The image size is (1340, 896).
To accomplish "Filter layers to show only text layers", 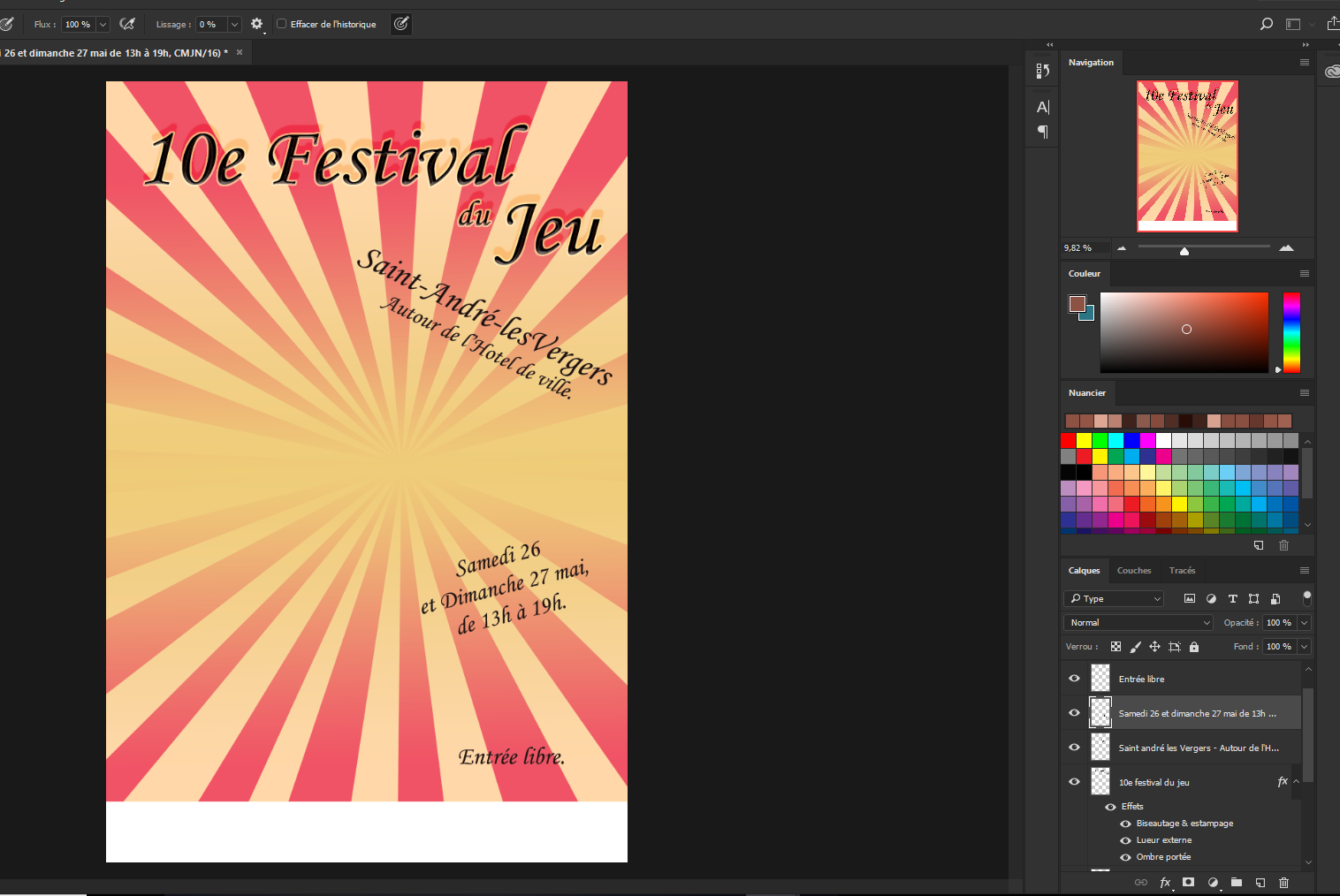I will tap(1232, 598).
